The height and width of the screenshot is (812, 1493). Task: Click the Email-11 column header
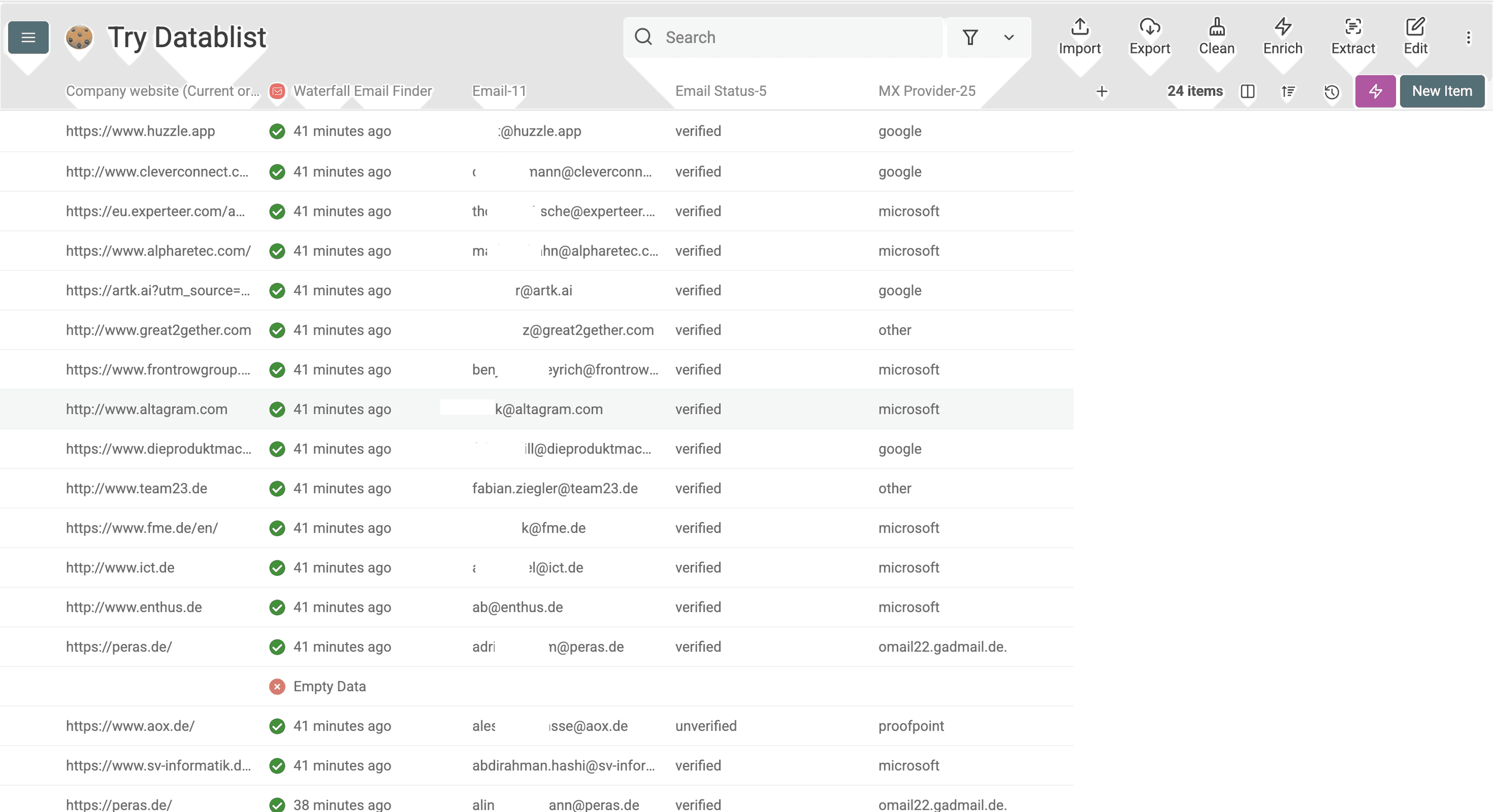tap(499, 91)
